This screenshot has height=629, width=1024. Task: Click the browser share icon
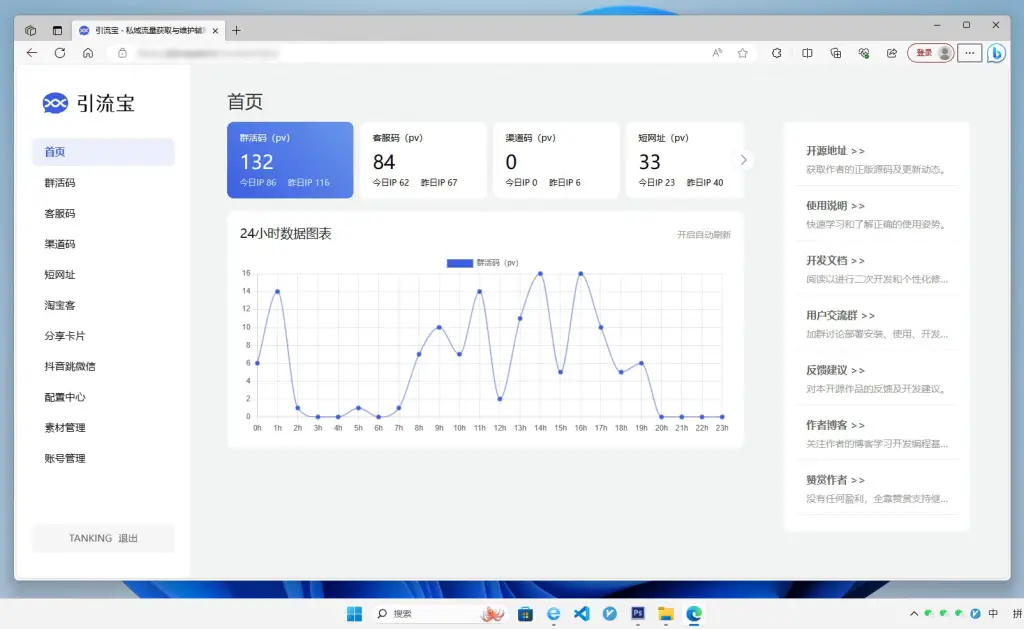coord(891,53)
